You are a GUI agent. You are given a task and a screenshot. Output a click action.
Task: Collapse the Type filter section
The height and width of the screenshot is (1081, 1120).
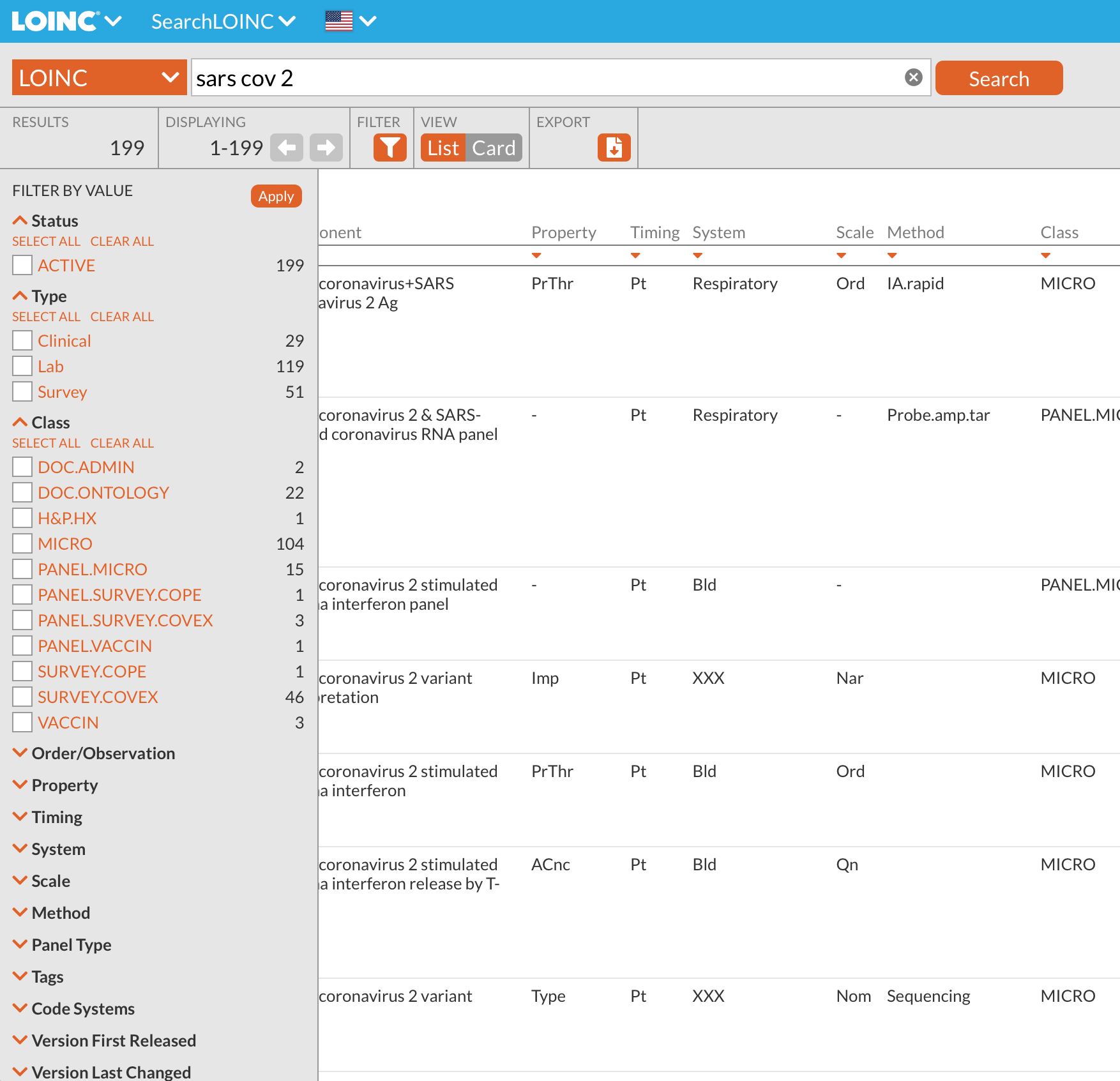tap(40, 296)
